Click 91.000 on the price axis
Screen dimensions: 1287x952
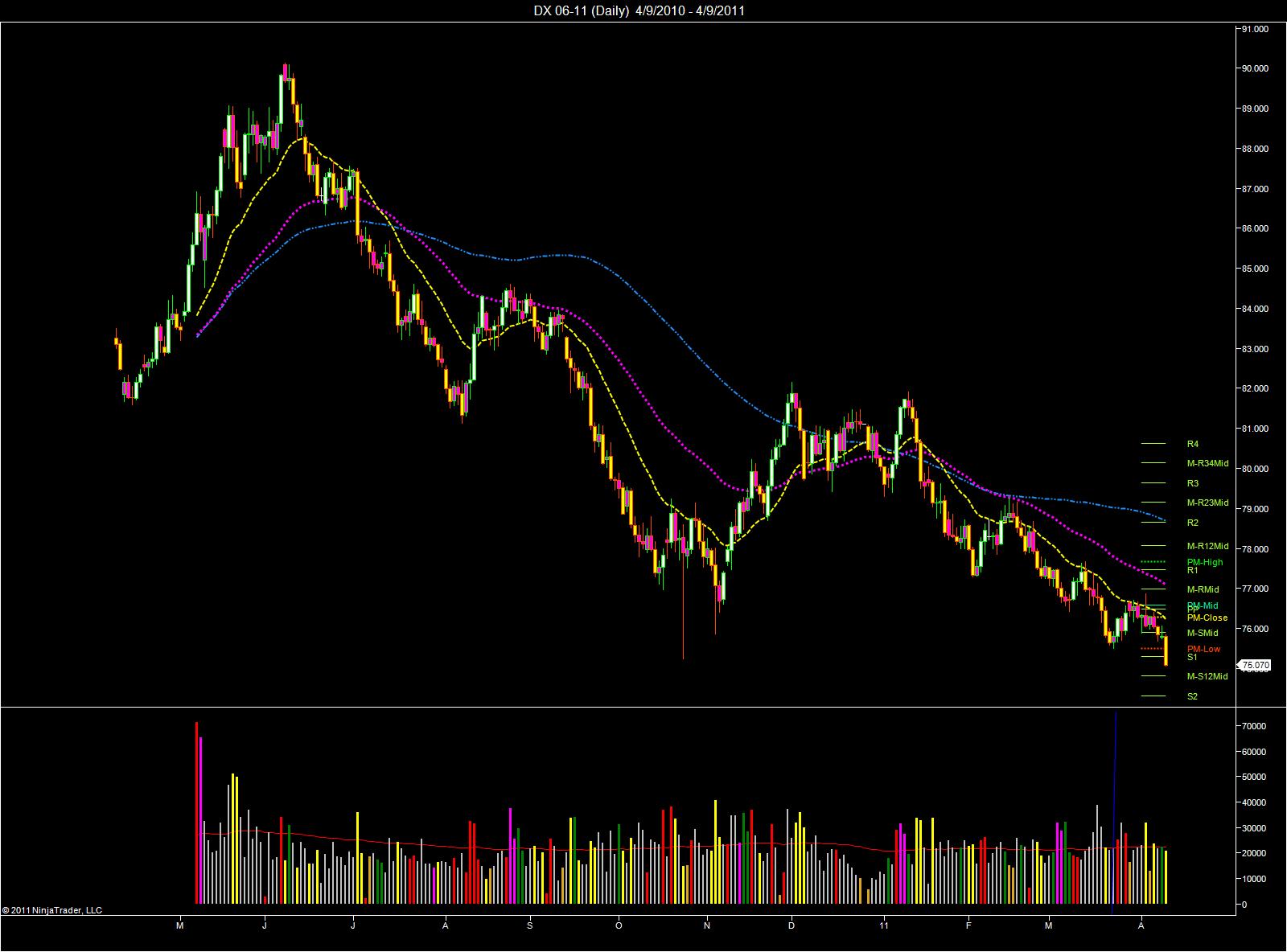coord(1256,29)
